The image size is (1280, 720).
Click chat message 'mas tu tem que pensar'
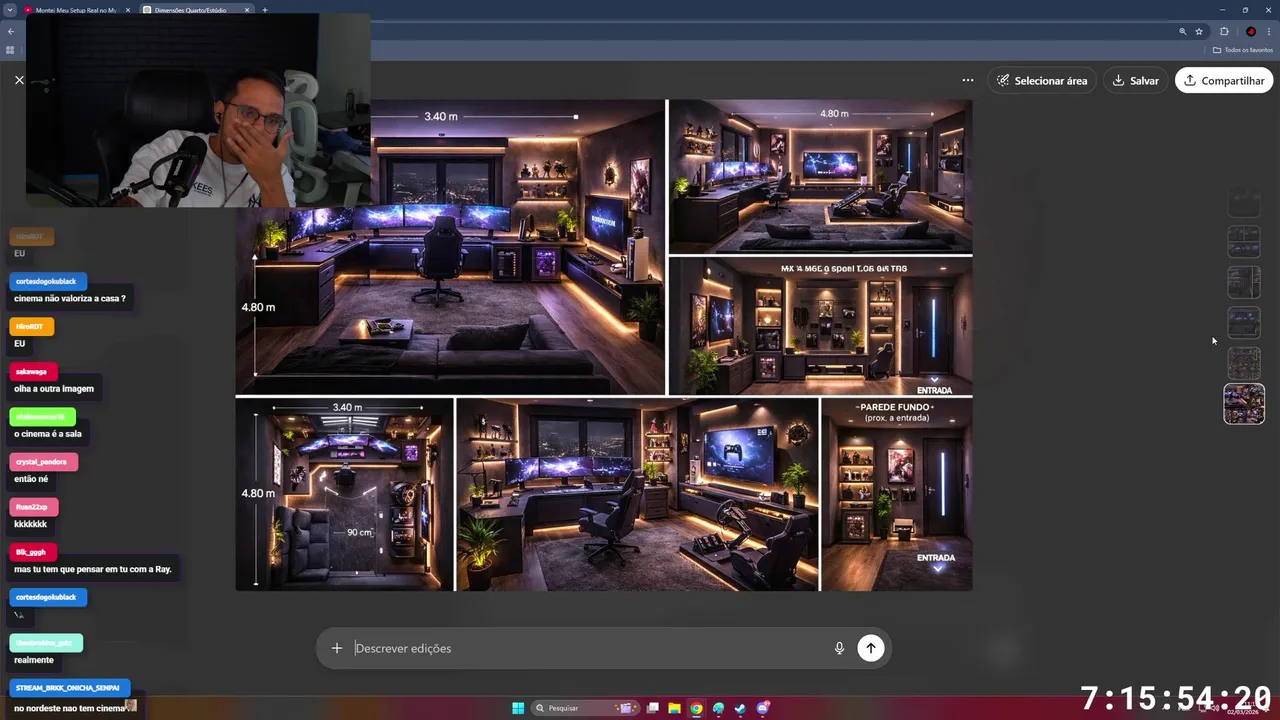(x=93, y=569)
